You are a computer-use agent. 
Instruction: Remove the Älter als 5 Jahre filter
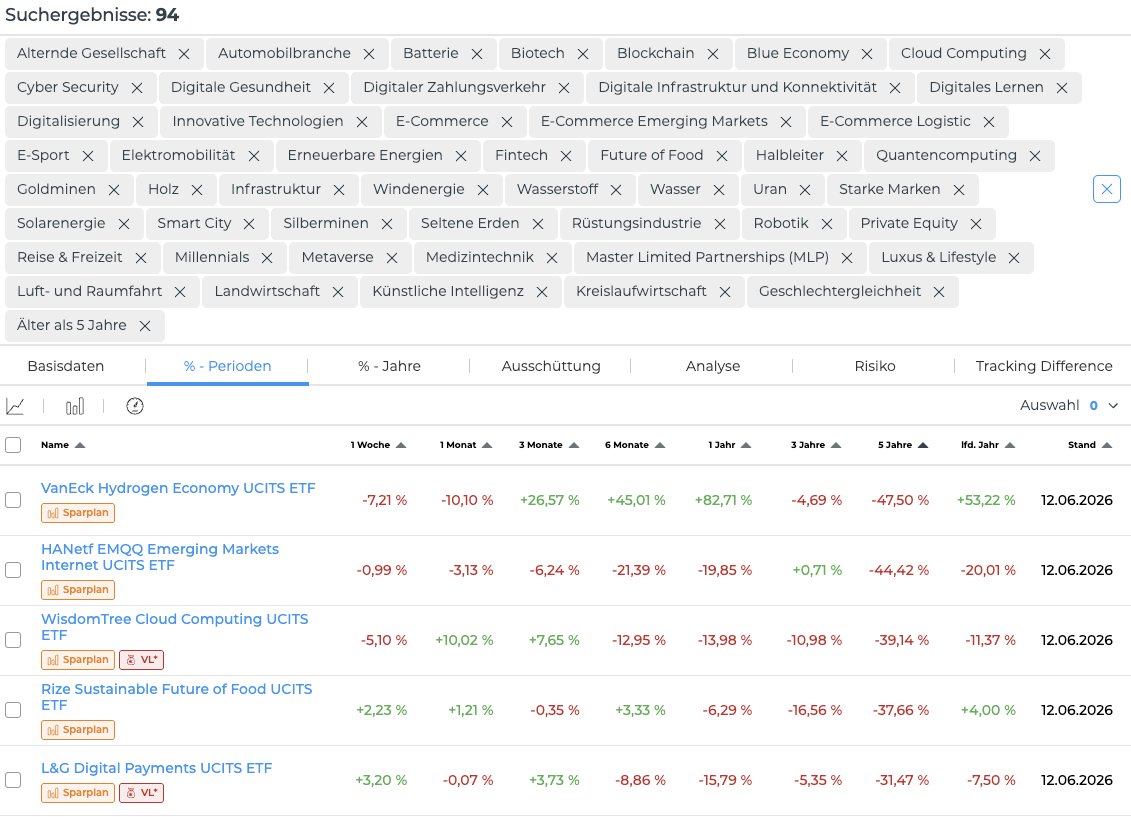click(x=144, y=326)
